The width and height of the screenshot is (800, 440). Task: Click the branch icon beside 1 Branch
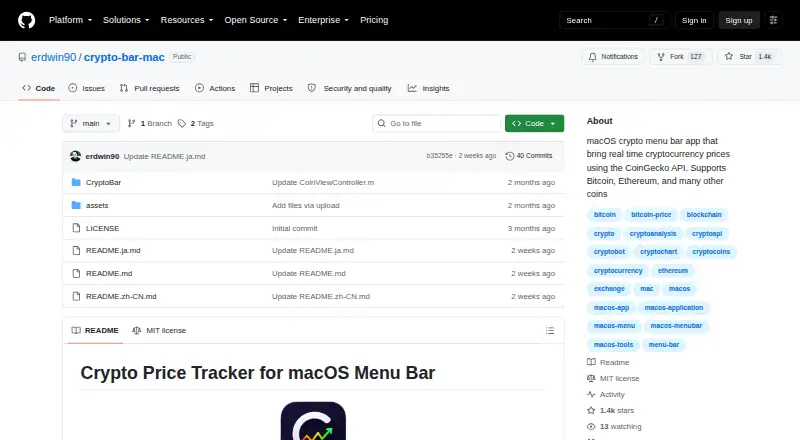[x=131, y=124]
